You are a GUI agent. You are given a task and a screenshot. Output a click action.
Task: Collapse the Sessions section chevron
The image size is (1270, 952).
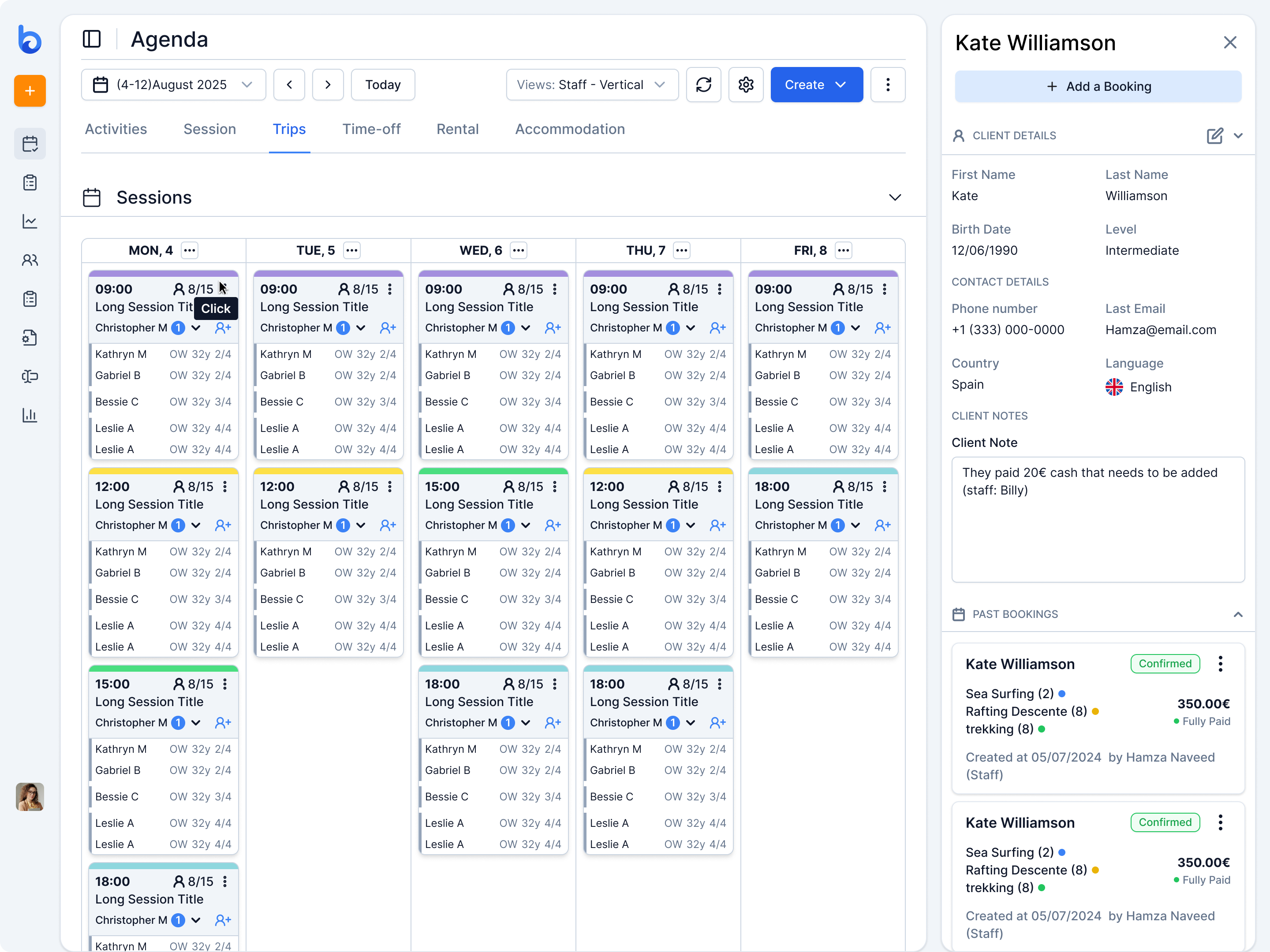894,198
